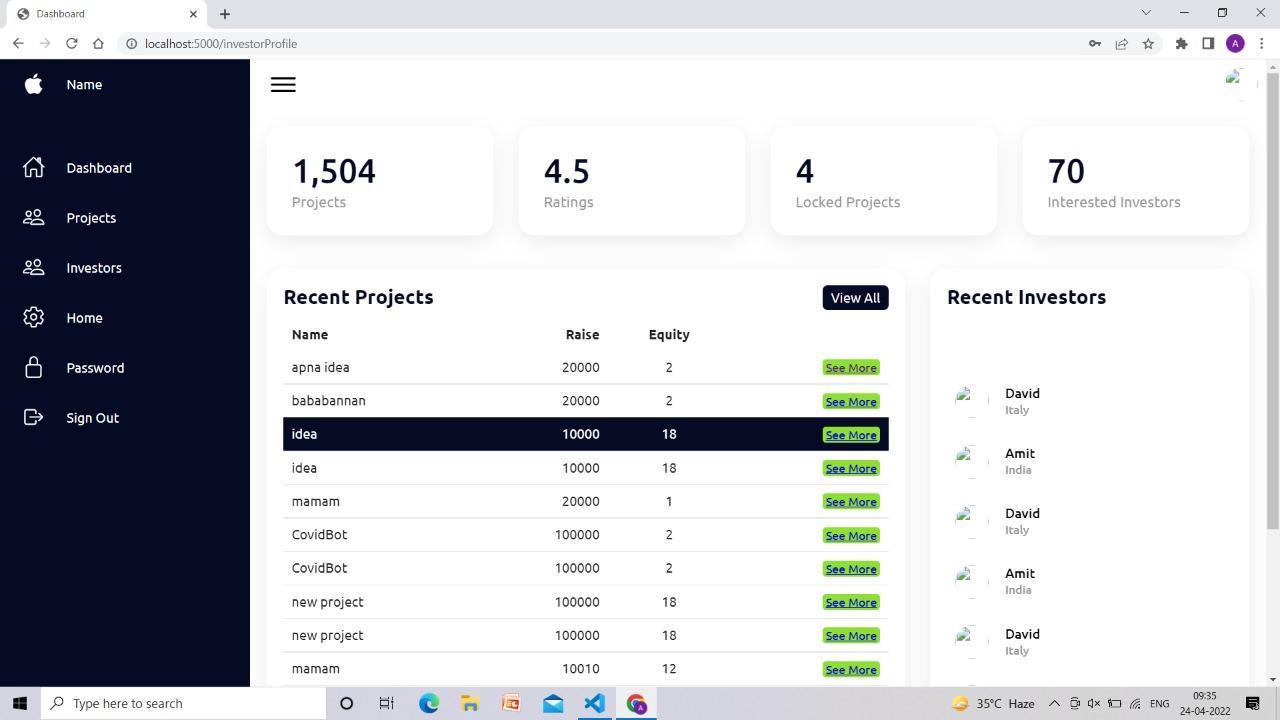
Task: Bookmark this page with star icon
Action: [1148, 43]
